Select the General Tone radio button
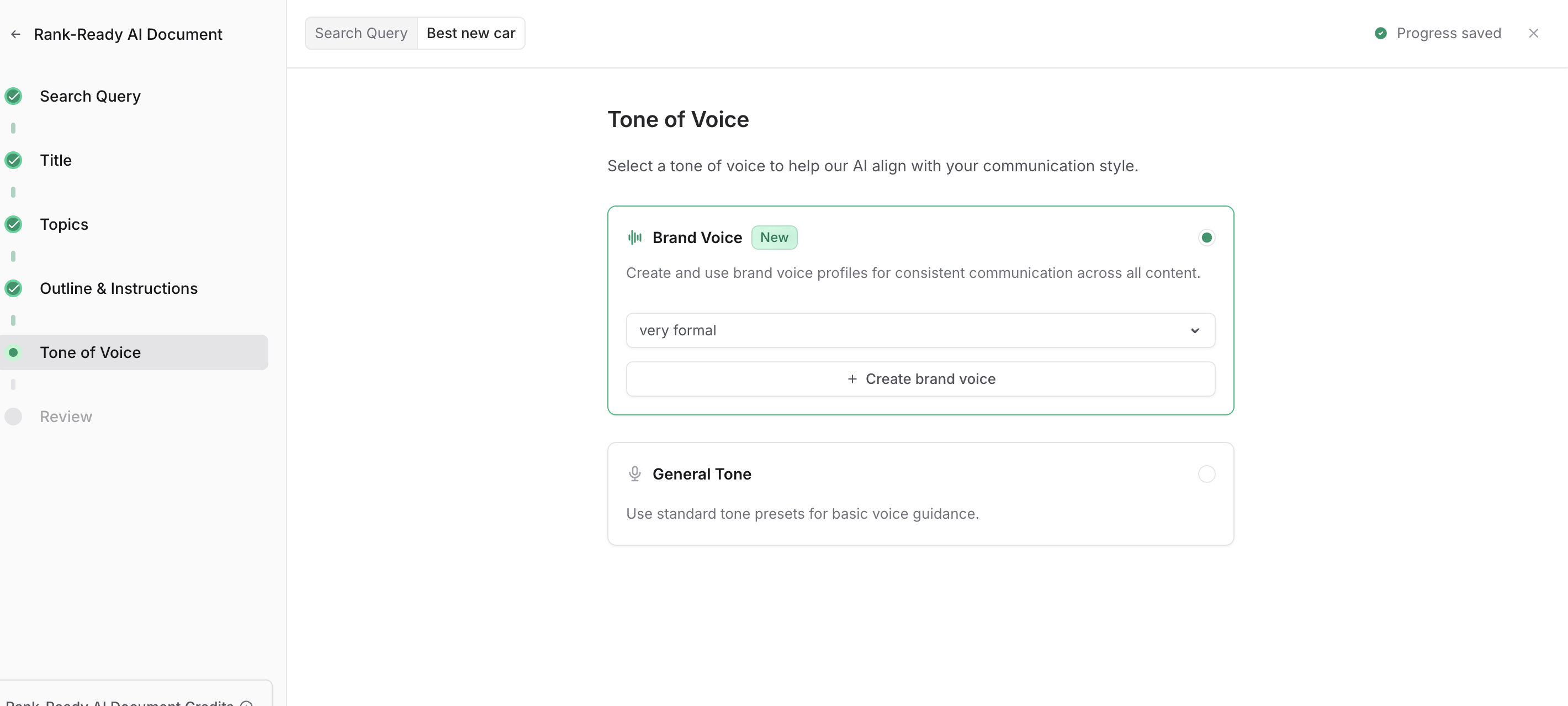This screenshot has width=1568, height=706. click(x=1206, y=474)
